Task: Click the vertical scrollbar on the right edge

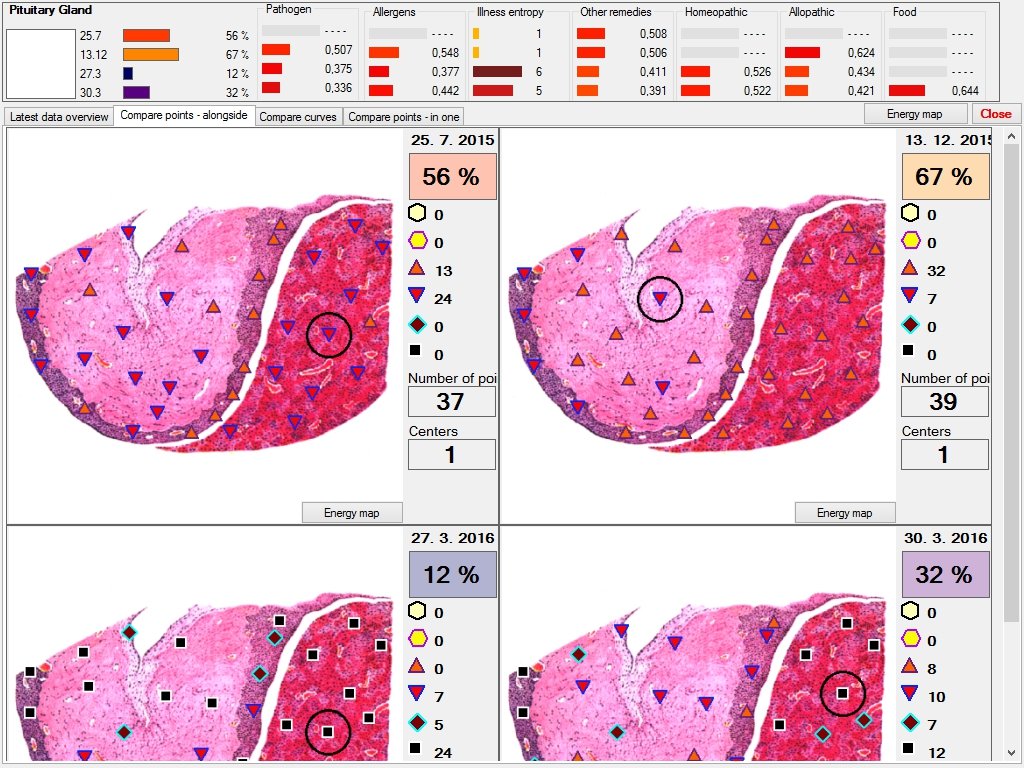Action: click(x=1011, y=400)
